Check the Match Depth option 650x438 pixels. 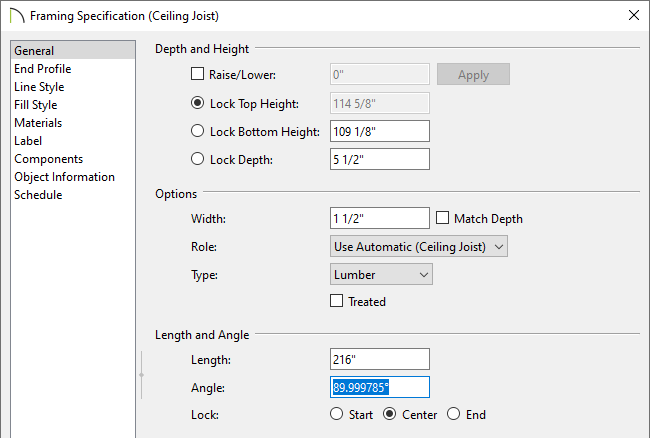[442, 218]
